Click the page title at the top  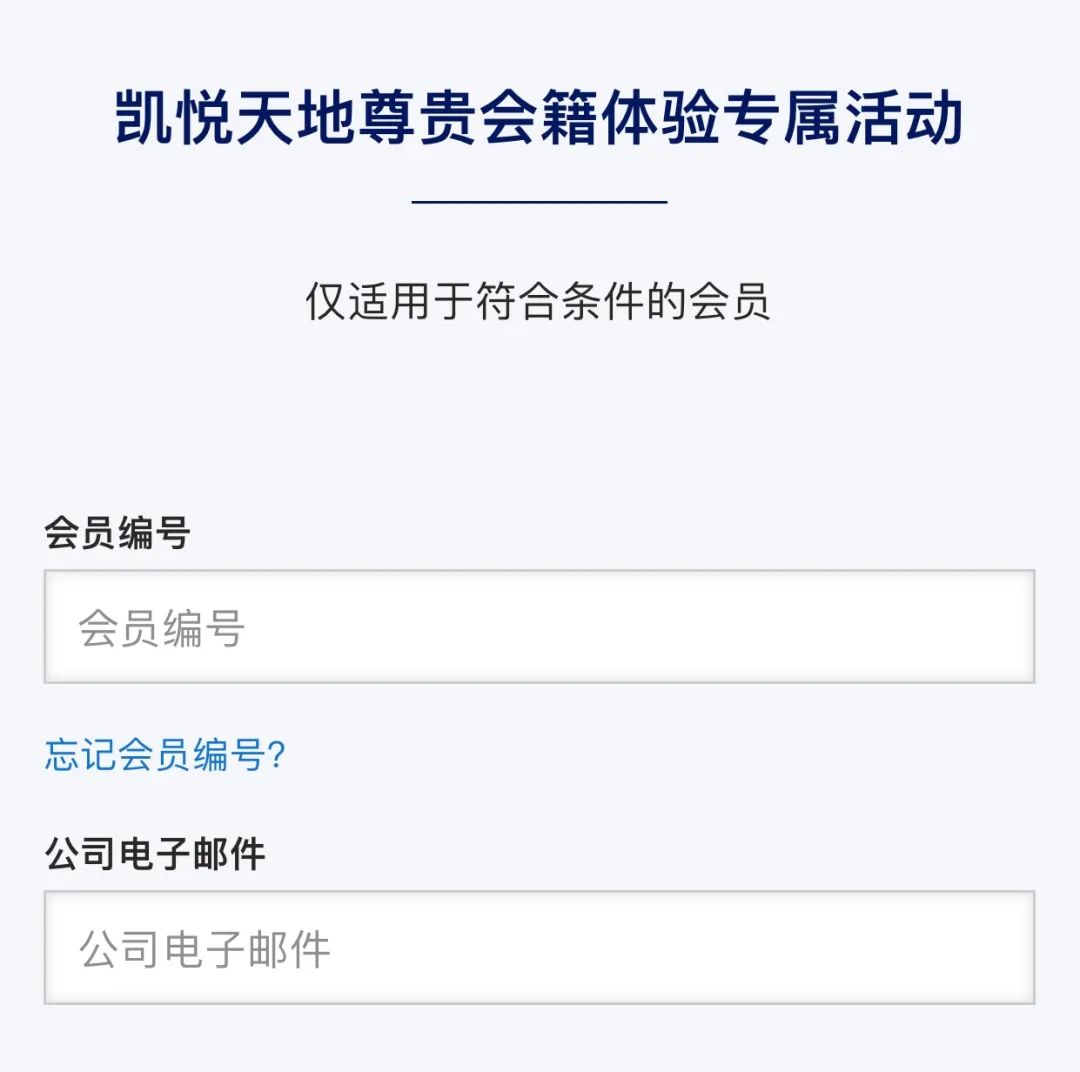tap(539, 119)
